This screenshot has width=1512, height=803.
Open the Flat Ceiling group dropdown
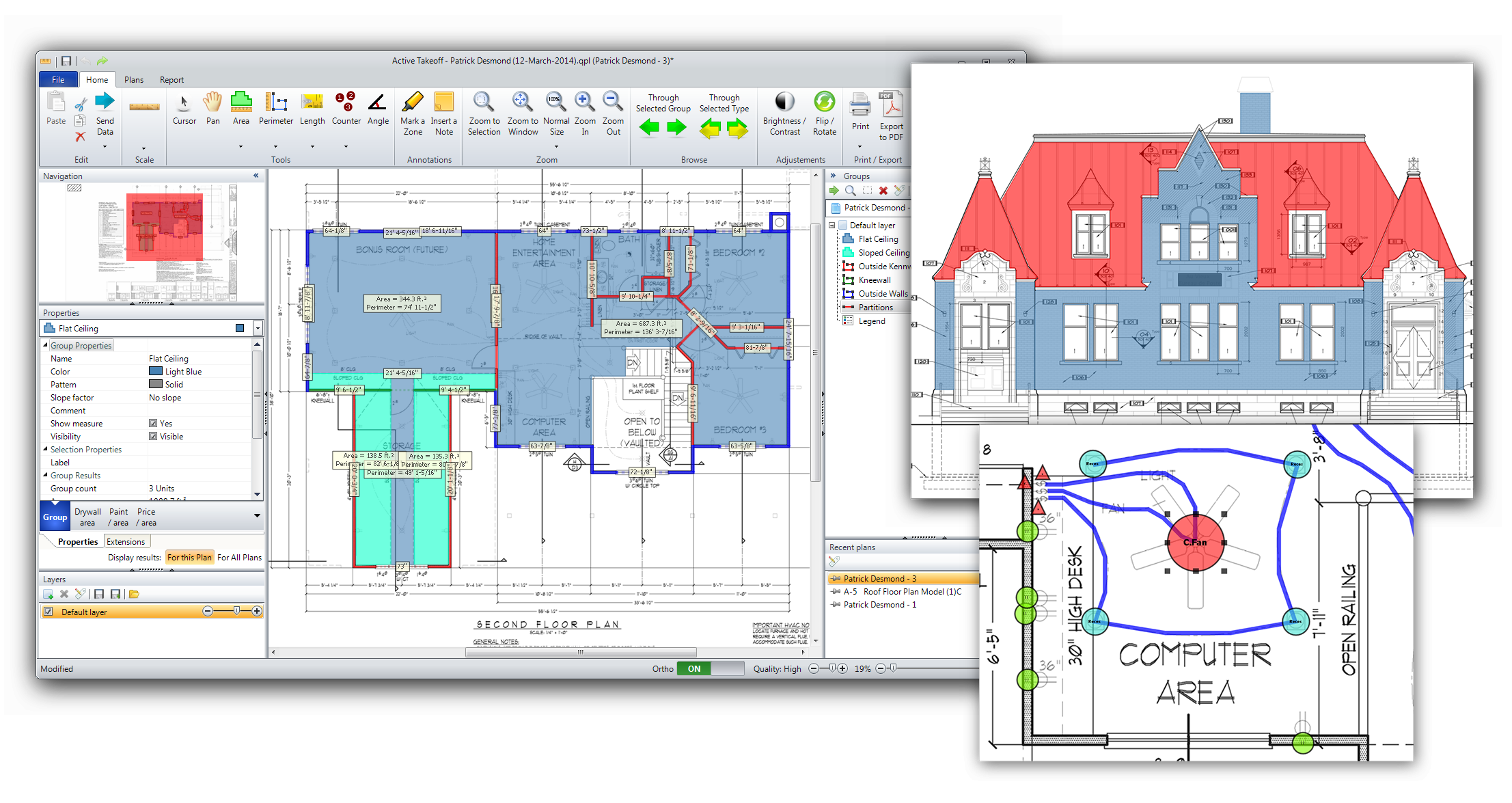258,329
